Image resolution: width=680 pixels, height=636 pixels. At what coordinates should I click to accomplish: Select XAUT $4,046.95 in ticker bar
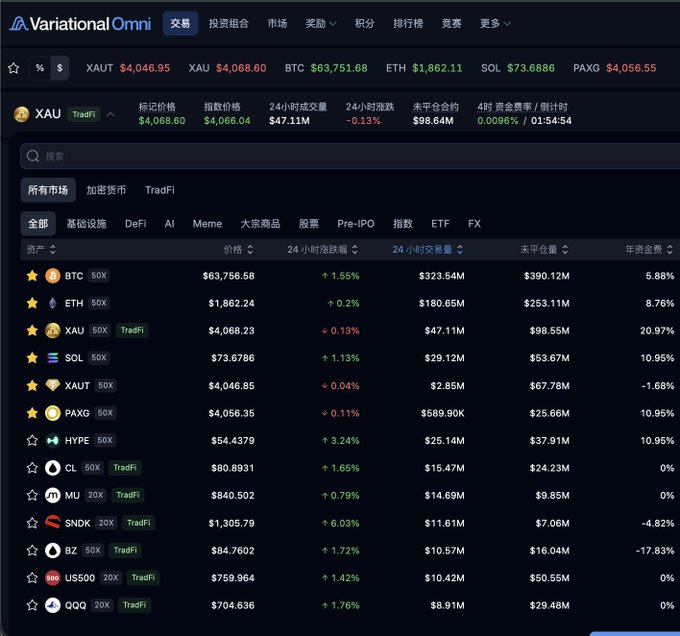pyautogui.click(x=128, y=68)
